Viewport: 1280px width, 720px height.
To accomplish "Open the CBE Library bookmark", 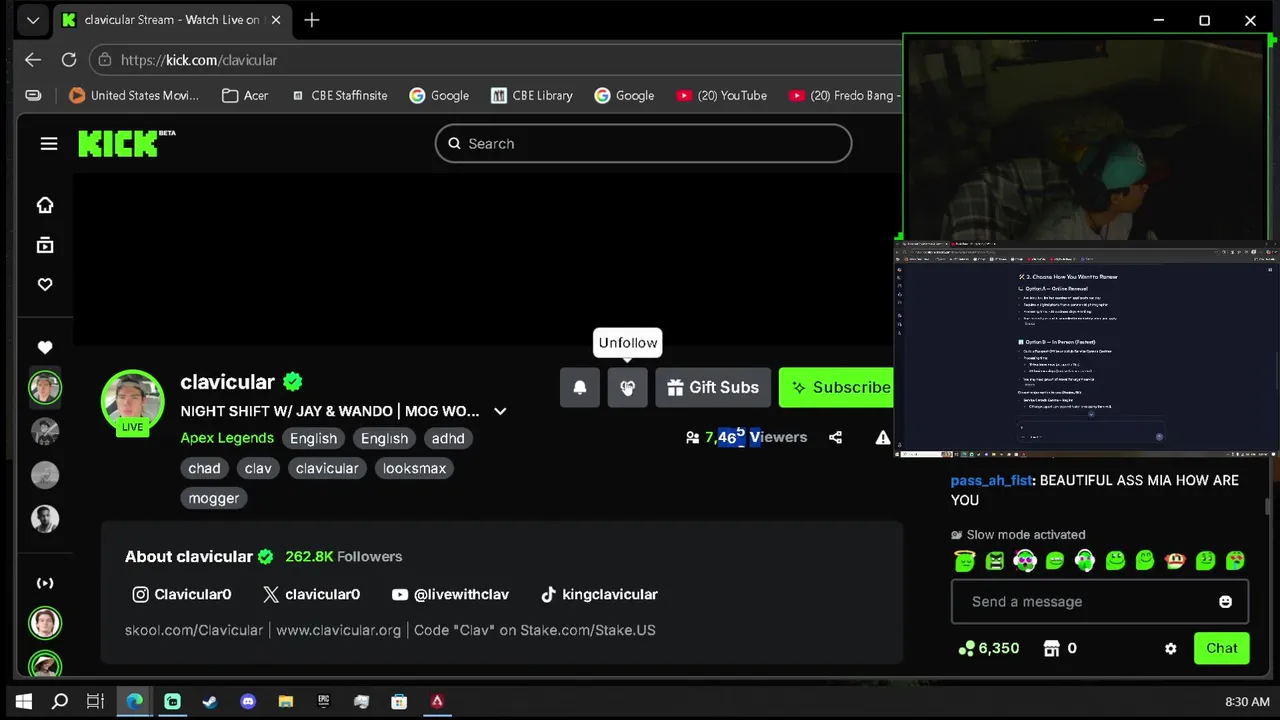I will [531, 96].
